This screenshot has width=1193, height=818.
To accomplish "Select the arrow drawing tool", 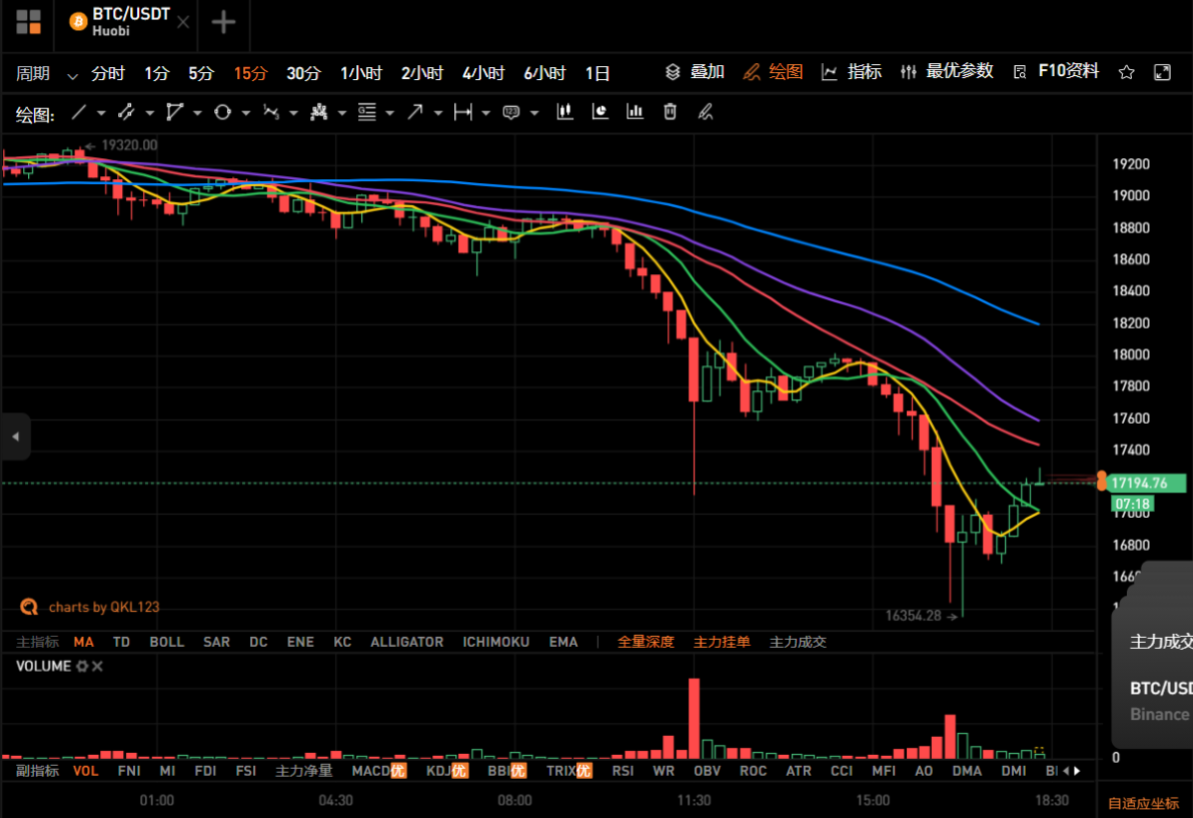I will tap(415, 113).
